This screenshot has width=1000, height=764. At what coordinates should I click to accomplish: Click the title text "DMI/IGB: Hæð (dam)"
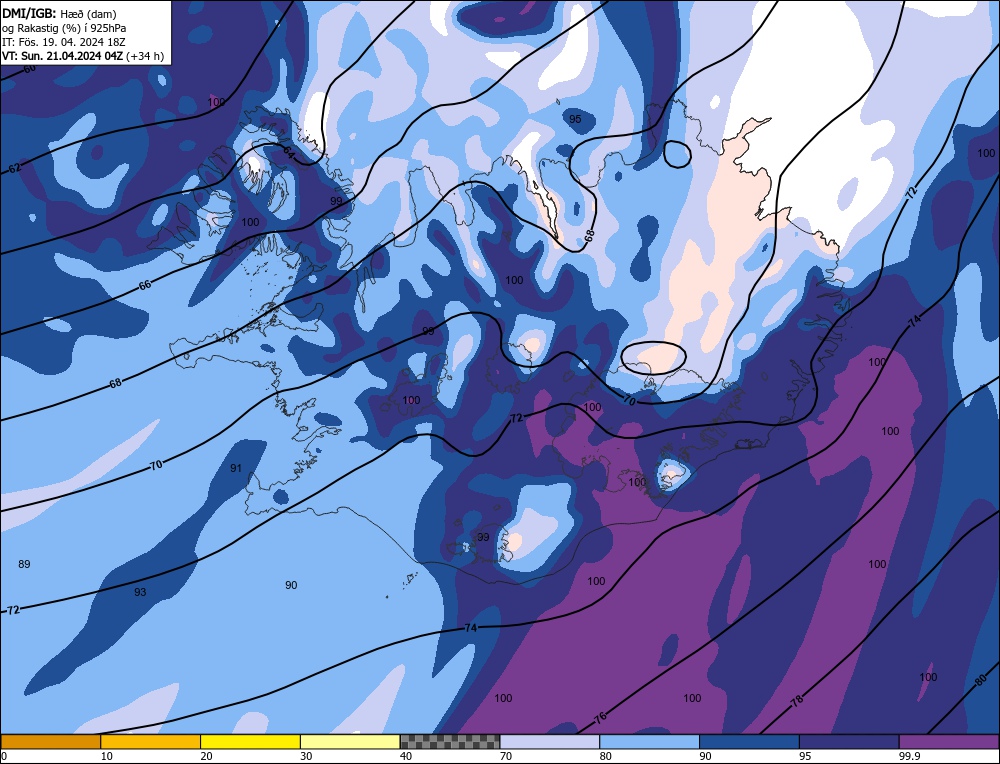[x=59, y=13]
